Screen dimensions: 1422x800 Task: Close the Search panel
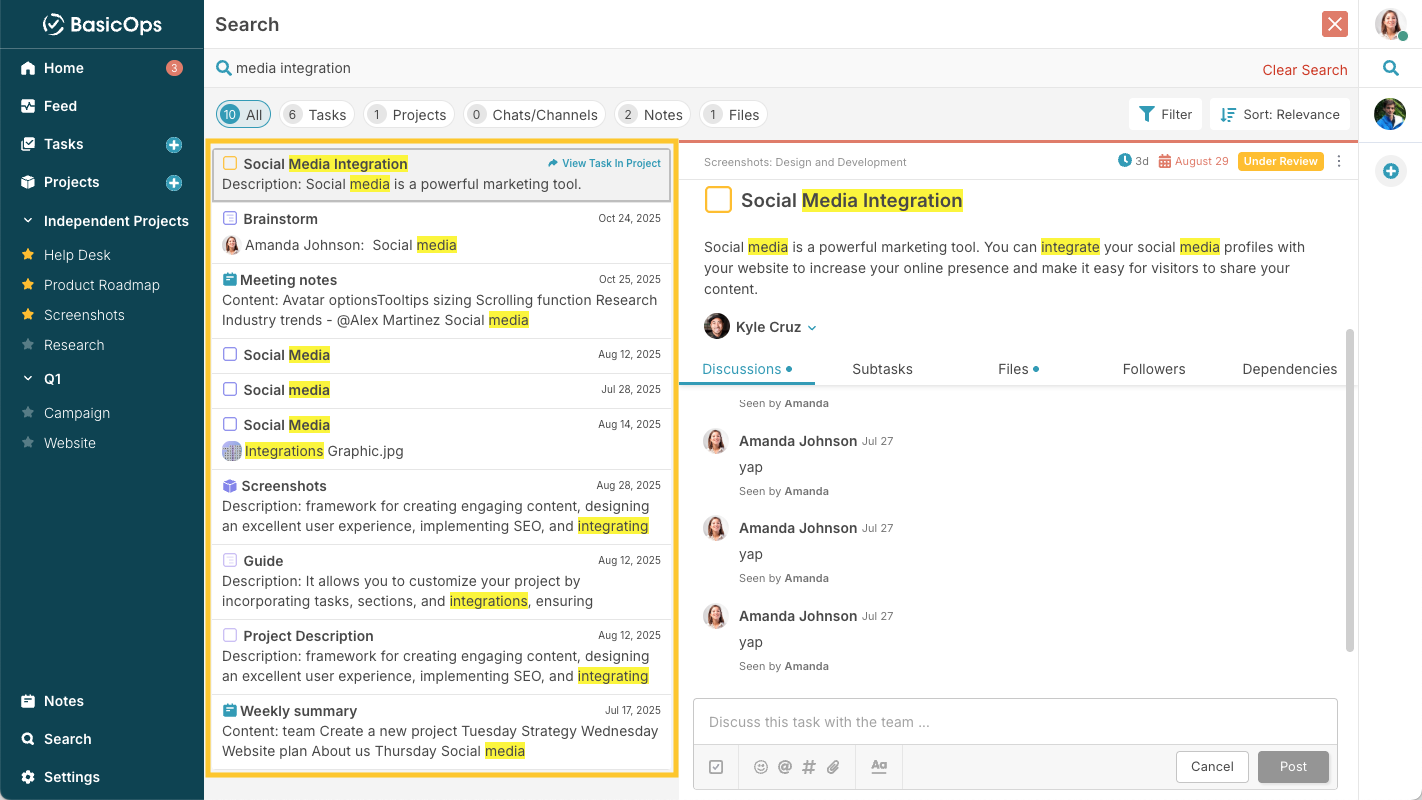click(x=1334, y=24)
